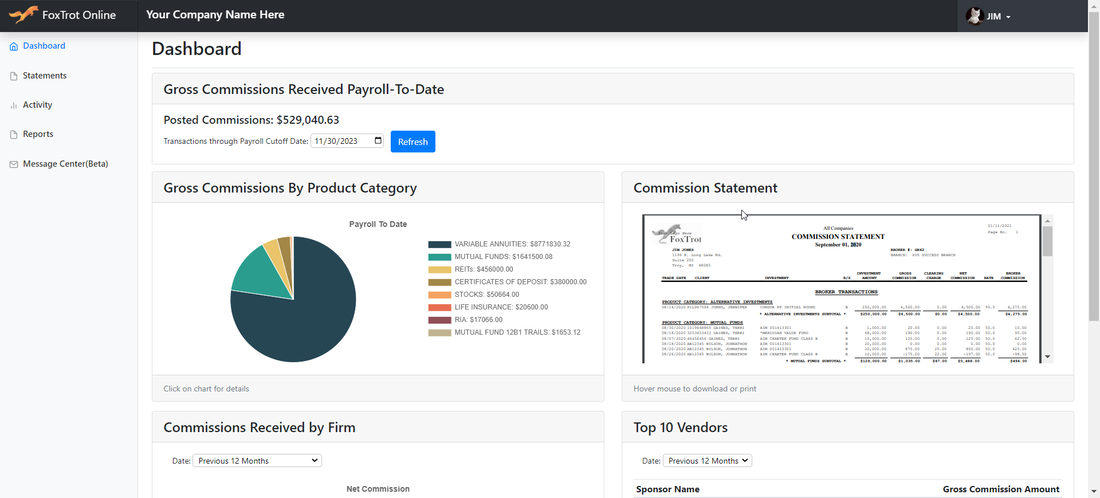Click the Payroll To Date chart title
This screenshot has width=1100, height=498.
pyautogui.click(x=378, y=224)
